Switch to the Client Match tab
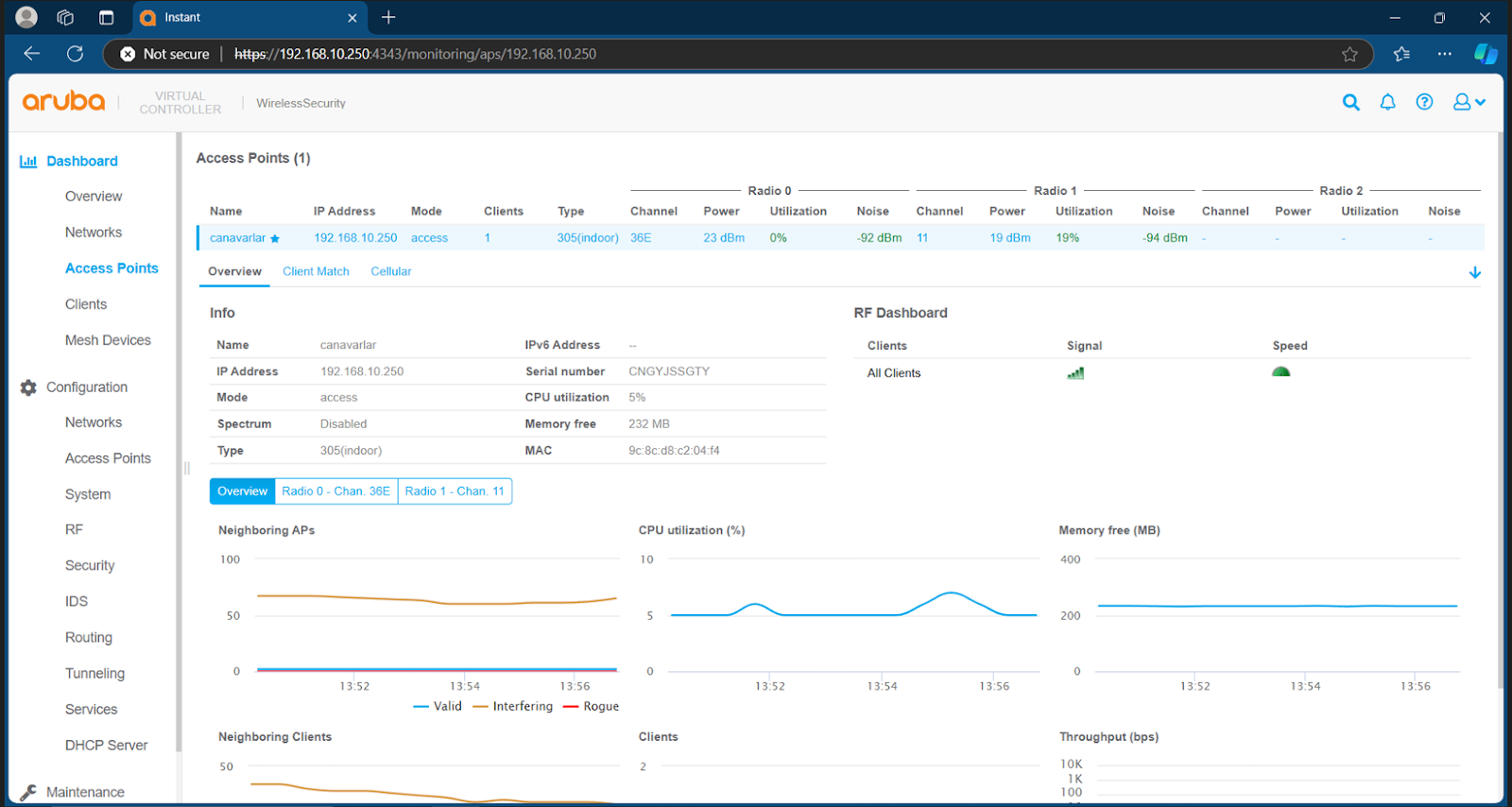 click(x=316, y=271)
